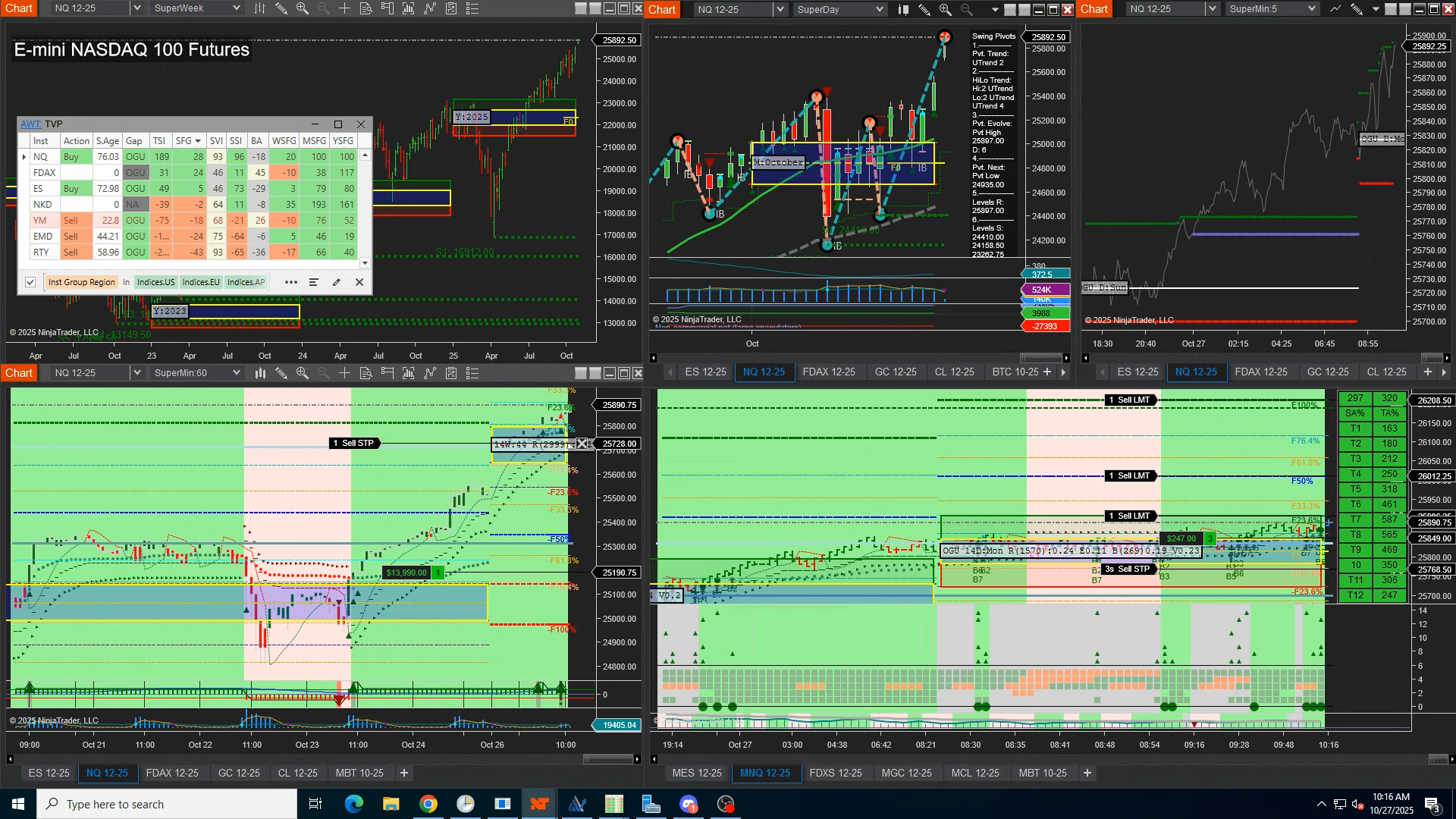1456x819 pixels.
Task: Click Type here to search box
Action: [167, 804]
